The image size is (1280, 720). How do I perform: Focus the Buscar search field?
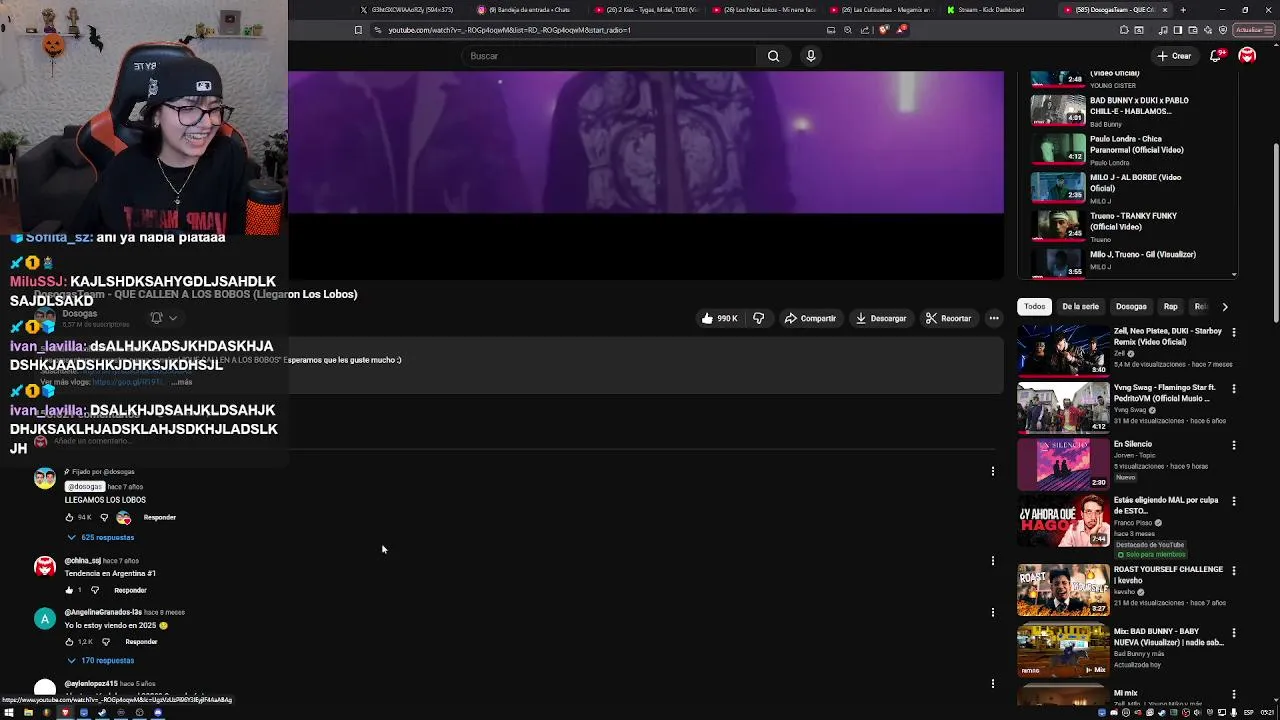(x=610, y=56)
